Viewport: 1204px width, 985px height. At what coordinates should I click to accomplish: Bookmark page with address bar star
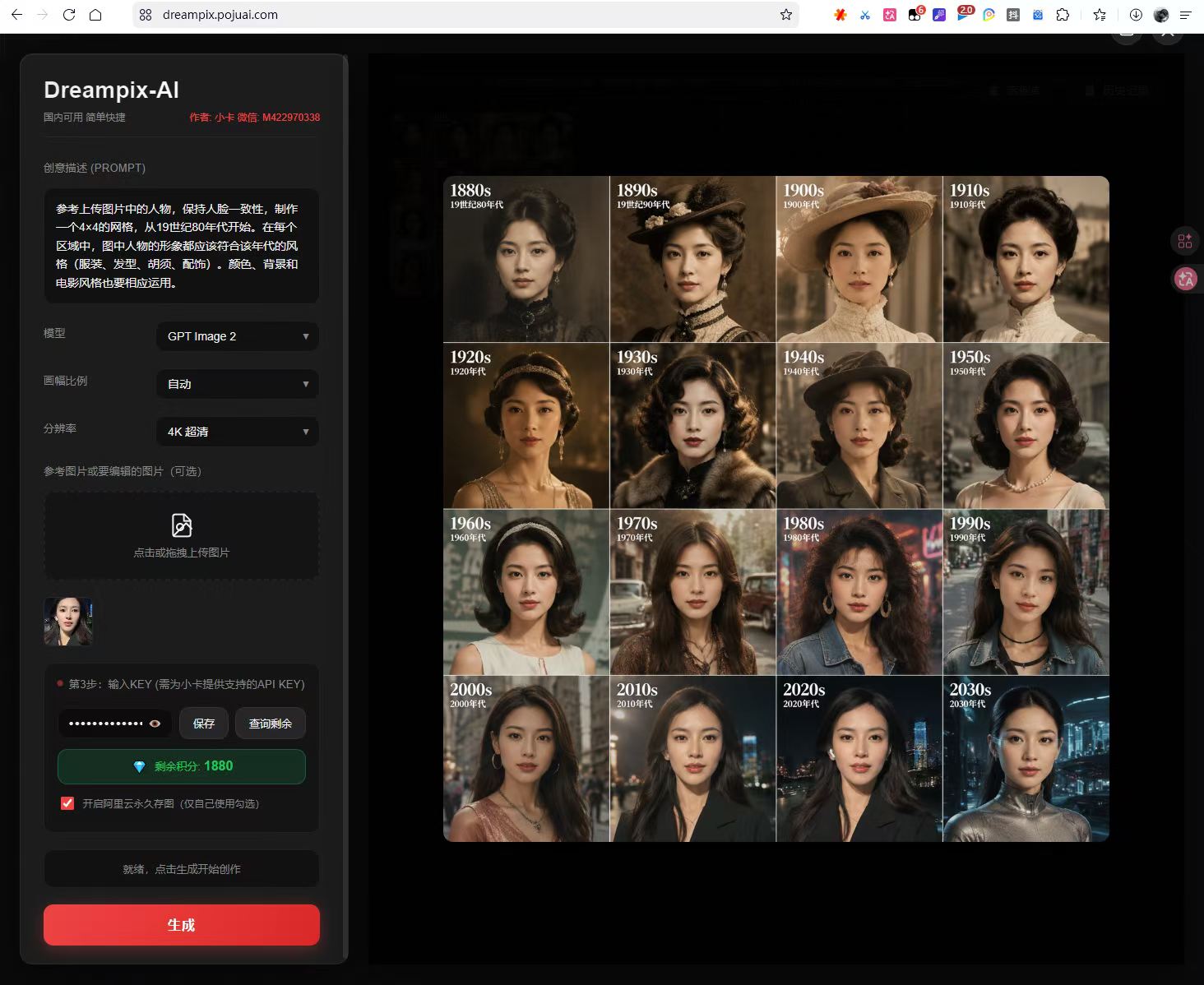click(786, 15)
